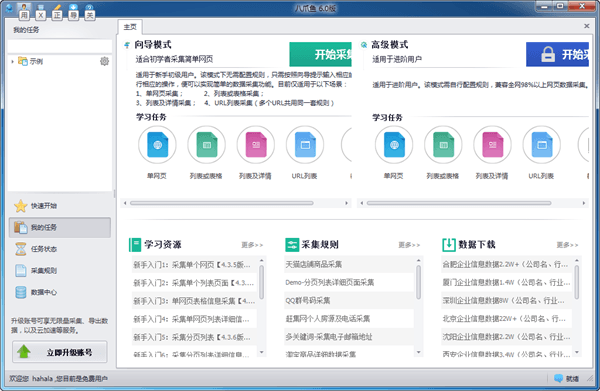Screen dimensions: 600x391
Task: Open 更多>> link for 学习资源
Action: click(252, 245)
